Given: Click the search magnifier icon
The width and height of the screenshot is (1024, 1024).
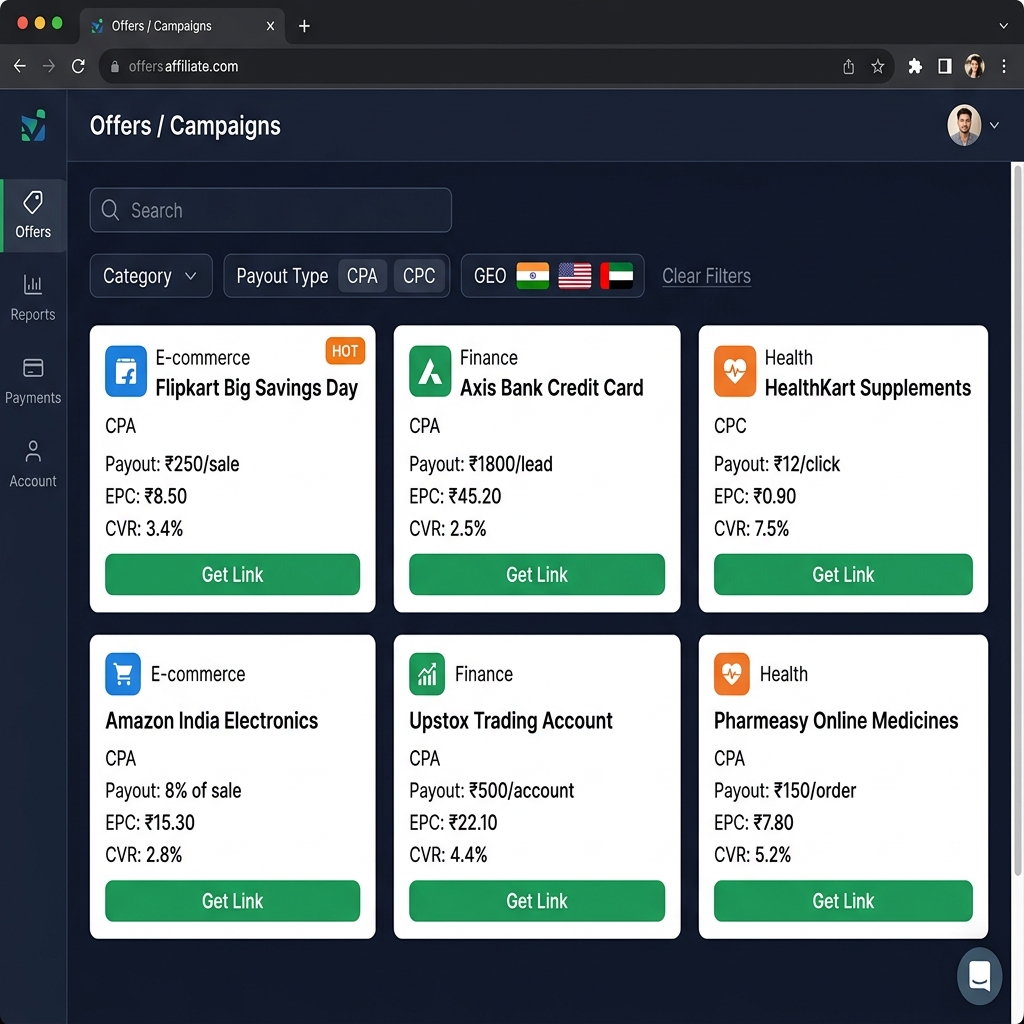Looking at the screenshot, I should (110, 210).
